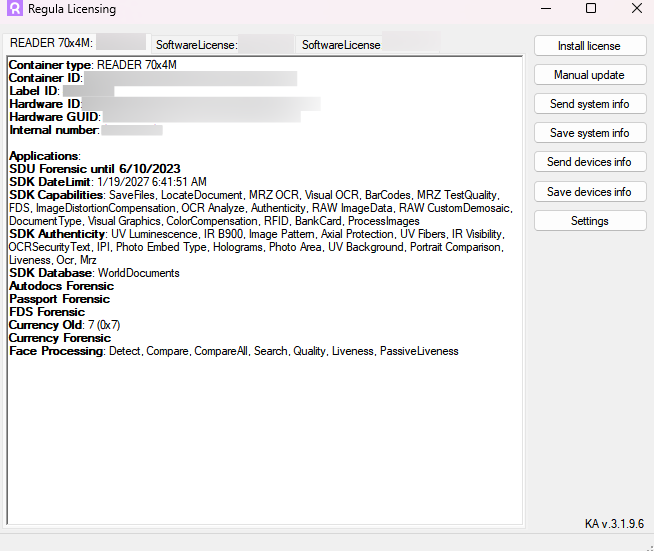Click the Currency Forensic line
The image size is (654, 551).
click(60, 338)
